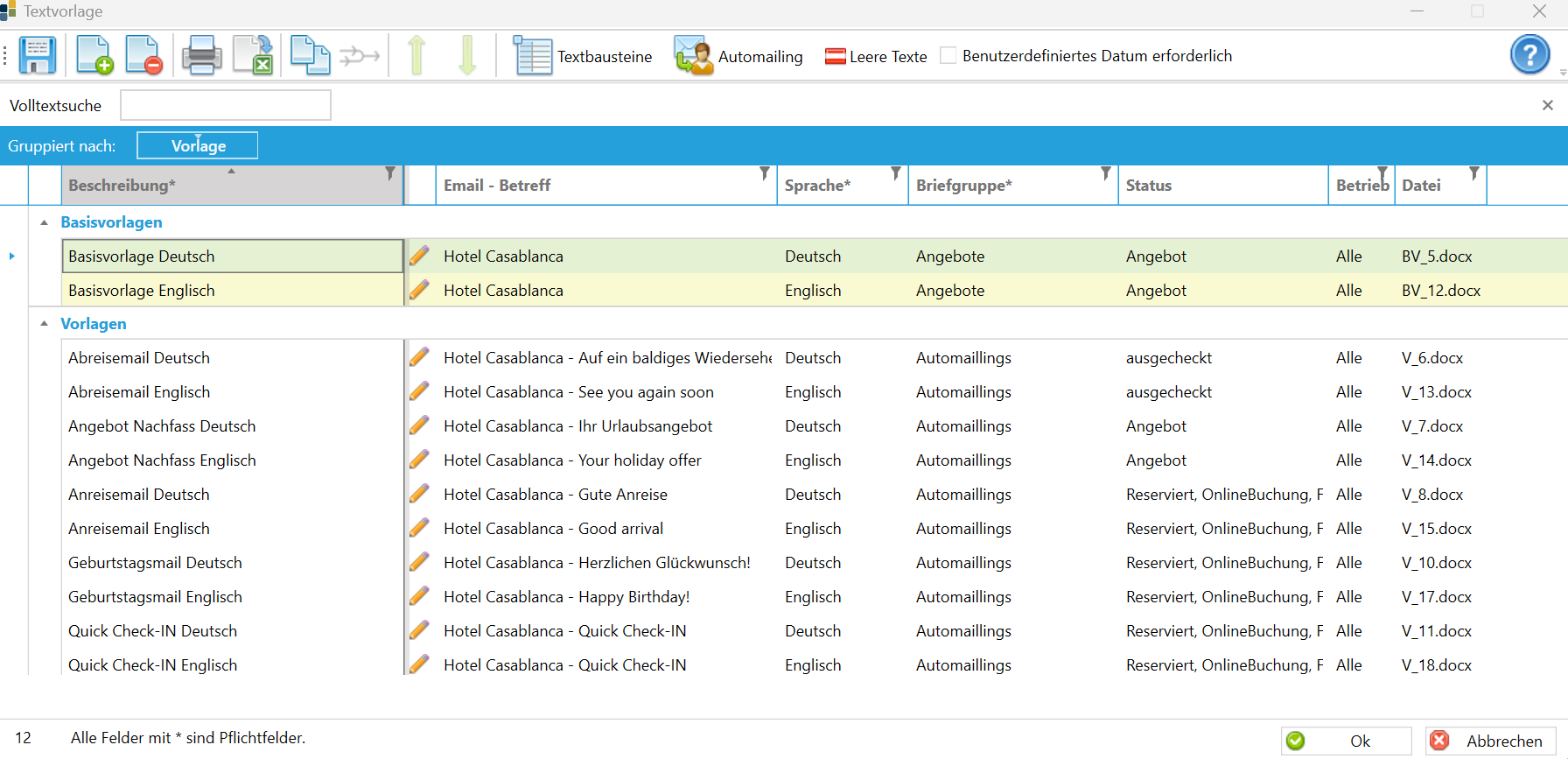Open filter on Briefgruppe column
The width and height of the screenshot is (1568, 759).
(1106, 173)
